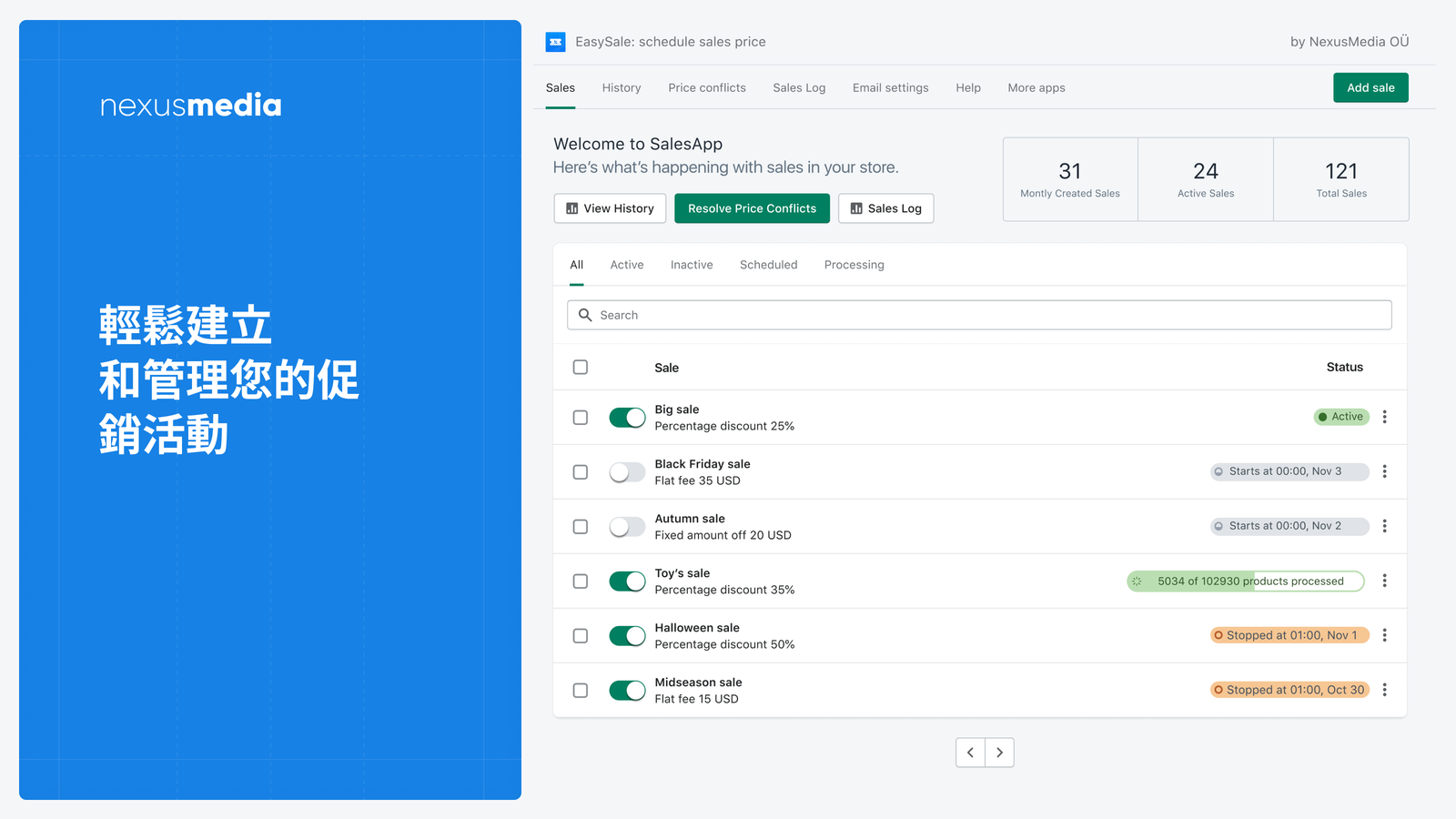Image resolution: width=1456 pixels, height=819 pixels.
Task: Click 'Stopped at 01:00, Oct 30' badge
Action: (x=1289, y=690)
